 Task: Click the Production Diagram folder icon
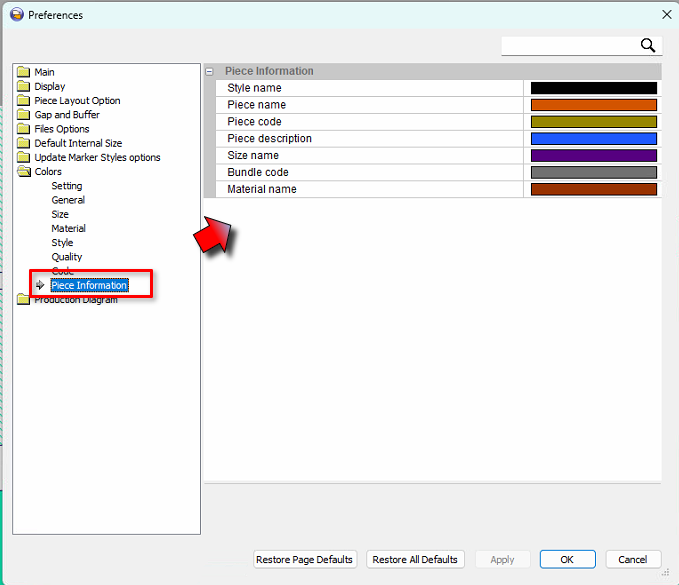tap(24, 300)
